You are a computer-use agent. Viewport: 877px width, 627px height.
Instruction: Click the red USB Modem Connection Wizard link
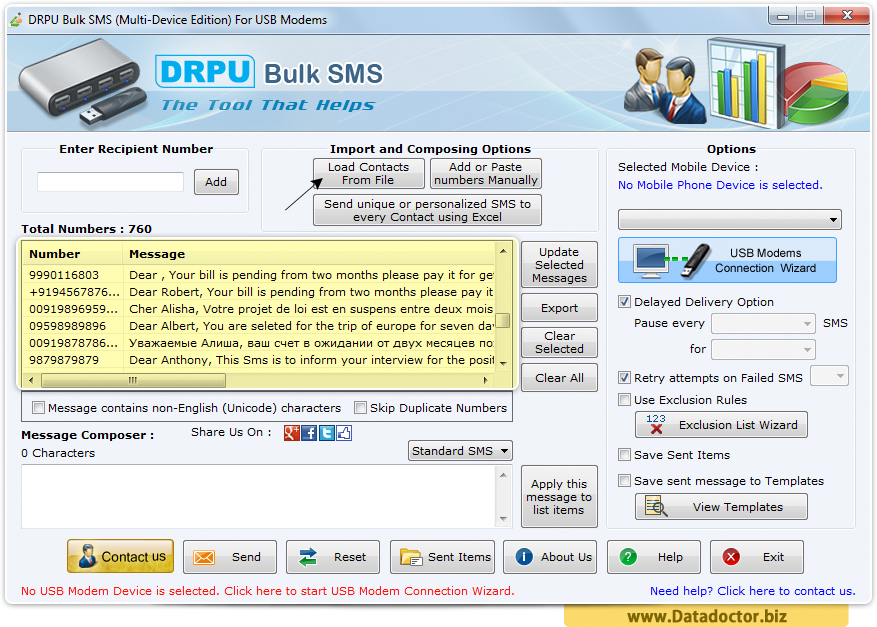click(267, 591)
